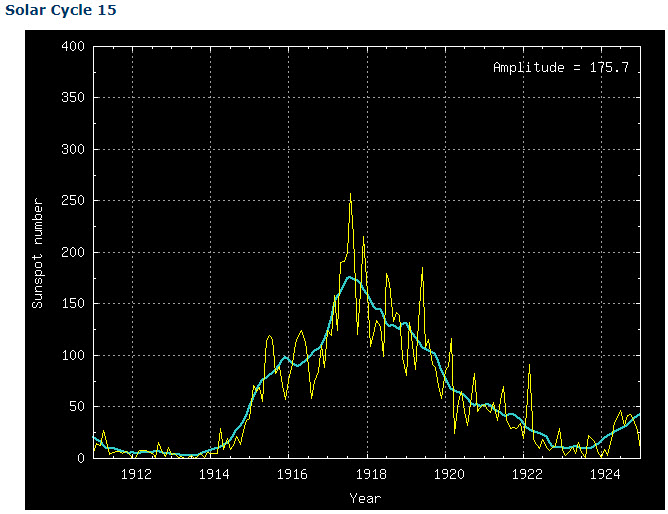The image size is (668, 514).
Task: Click the 350 y-axis label
Action: click(x=73, y=98)
